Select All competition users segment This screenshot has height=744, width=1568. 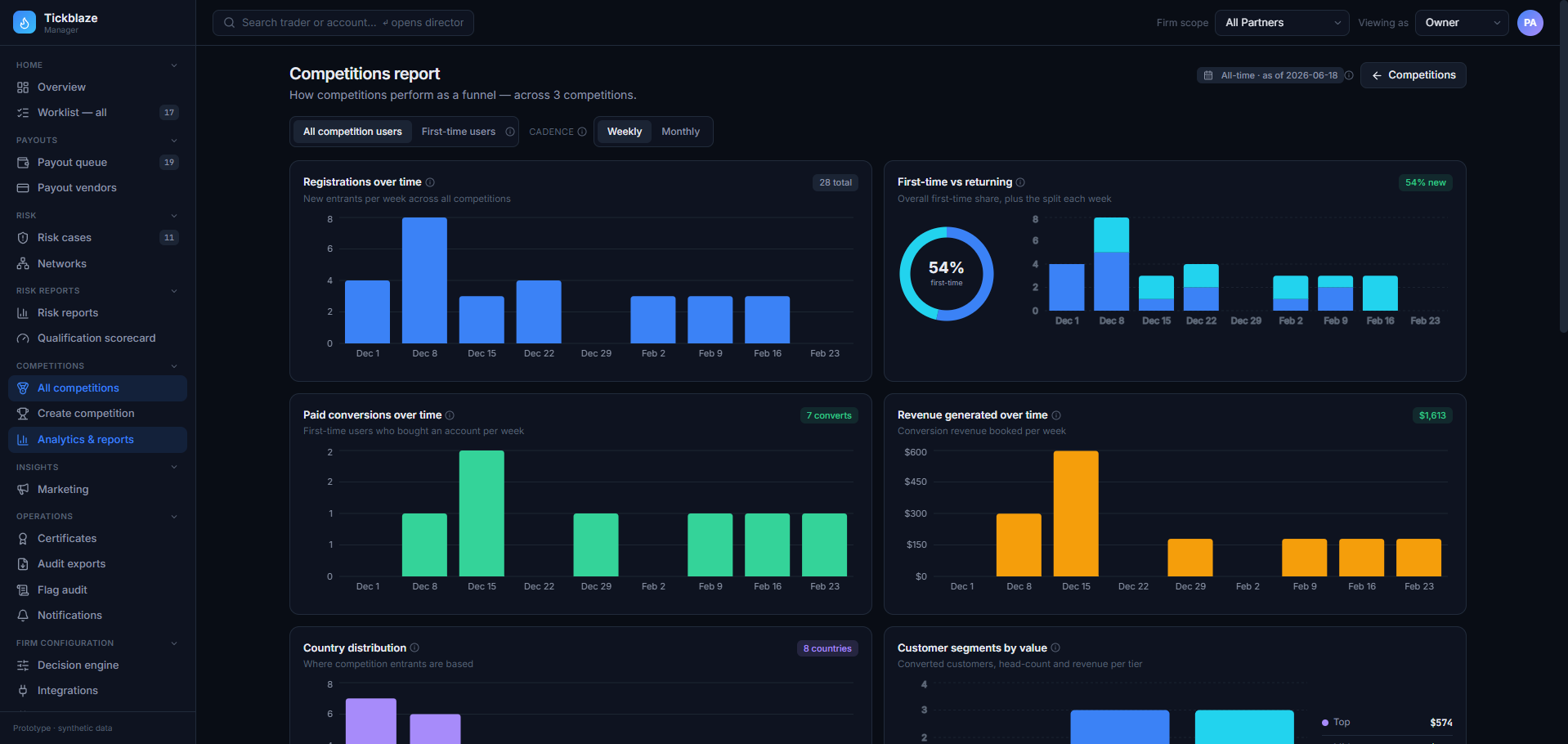(x=352, y=132)
